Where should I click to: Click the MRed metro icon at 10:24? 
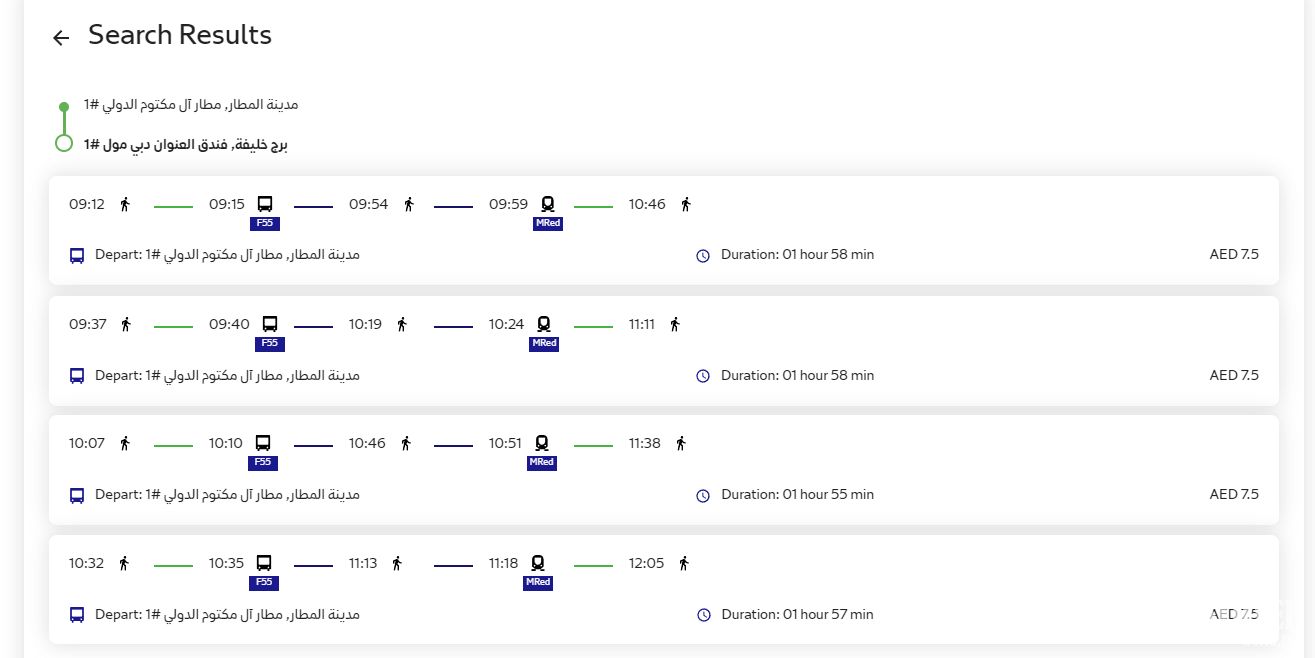pyautogui.click(x=544, y=324)
